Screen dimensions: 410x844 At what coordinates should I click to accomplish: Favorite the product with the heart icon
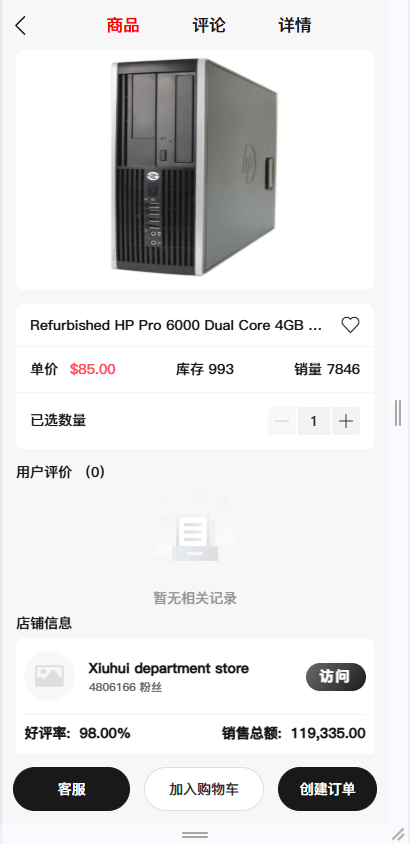(350, 325)
